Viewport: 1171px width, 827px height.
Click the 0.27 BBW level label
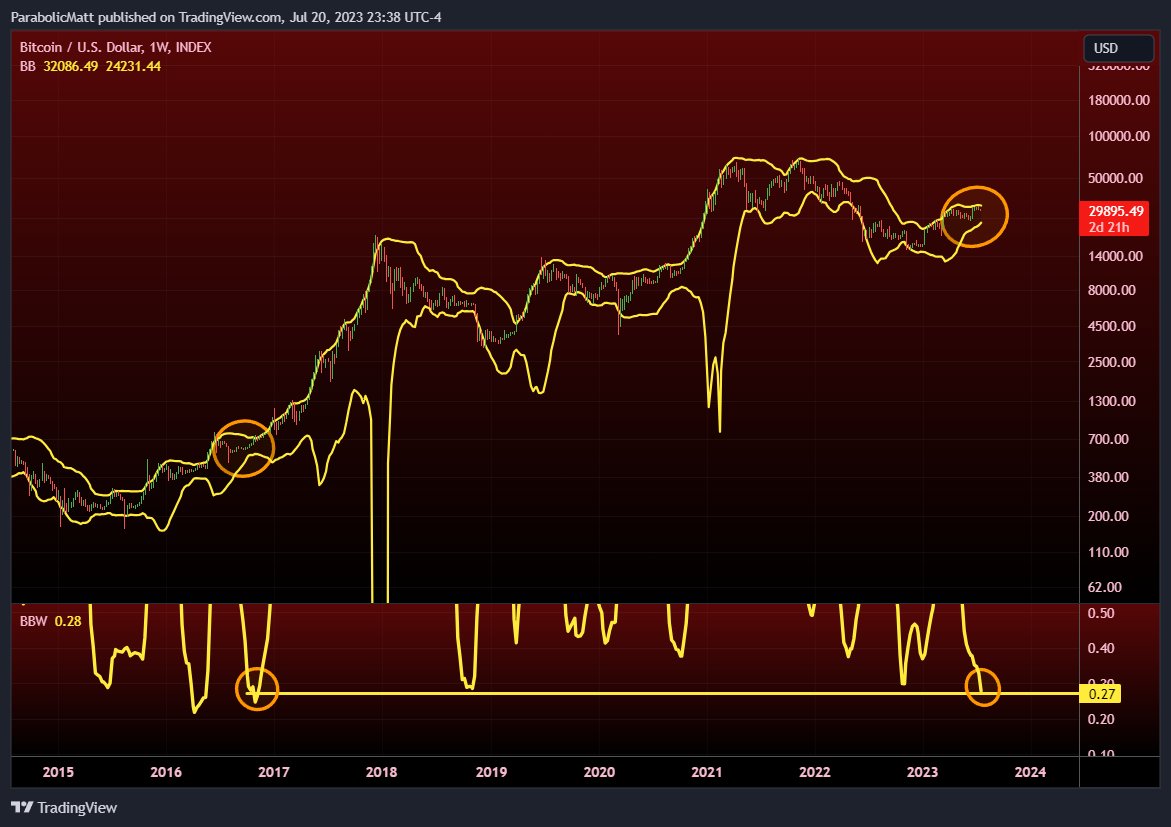[x=1101, y=694]
